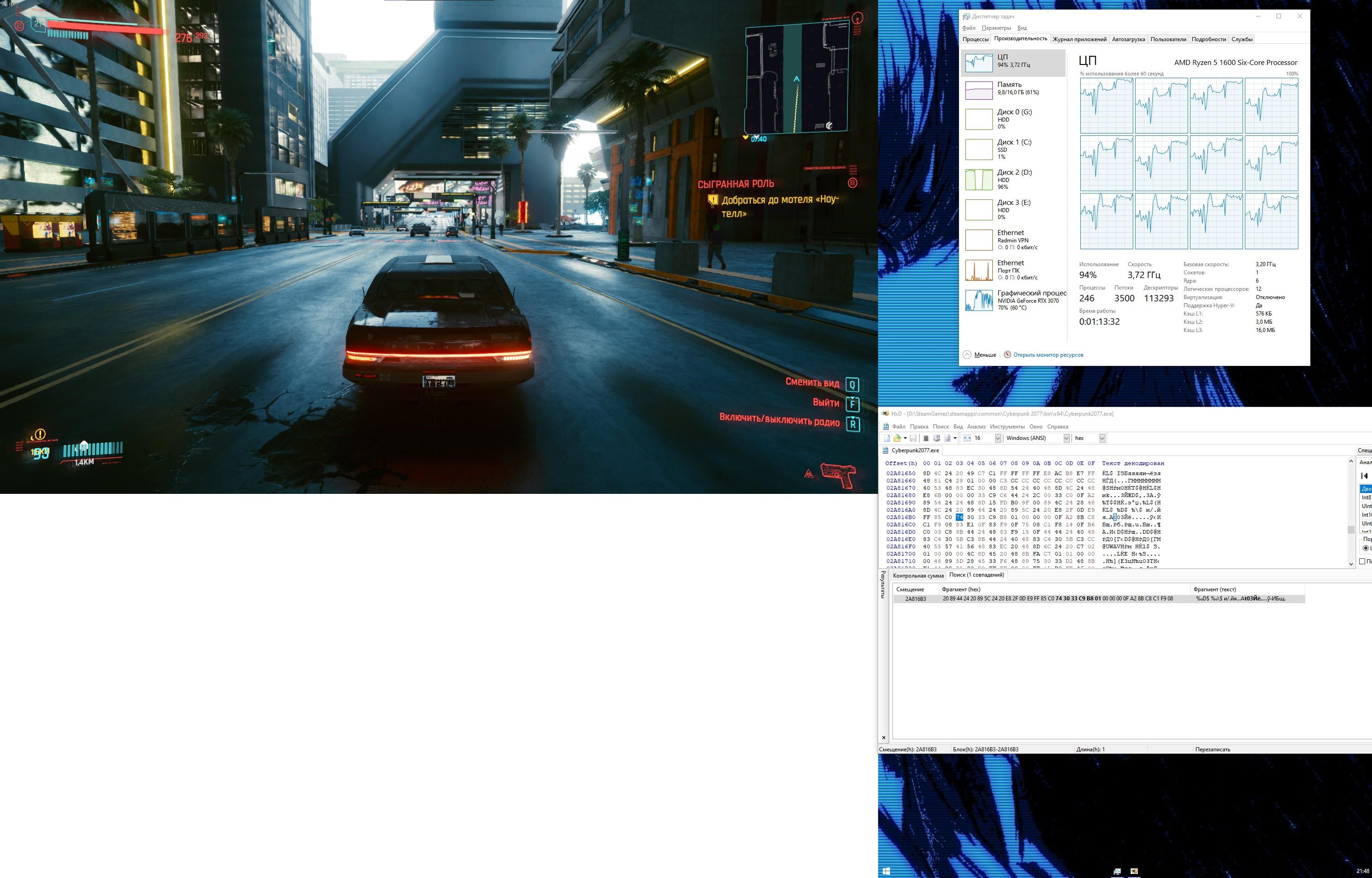Open the Автозагрузка tab in Task Manager
The image size is (1372, 878).
[1129, 39]
